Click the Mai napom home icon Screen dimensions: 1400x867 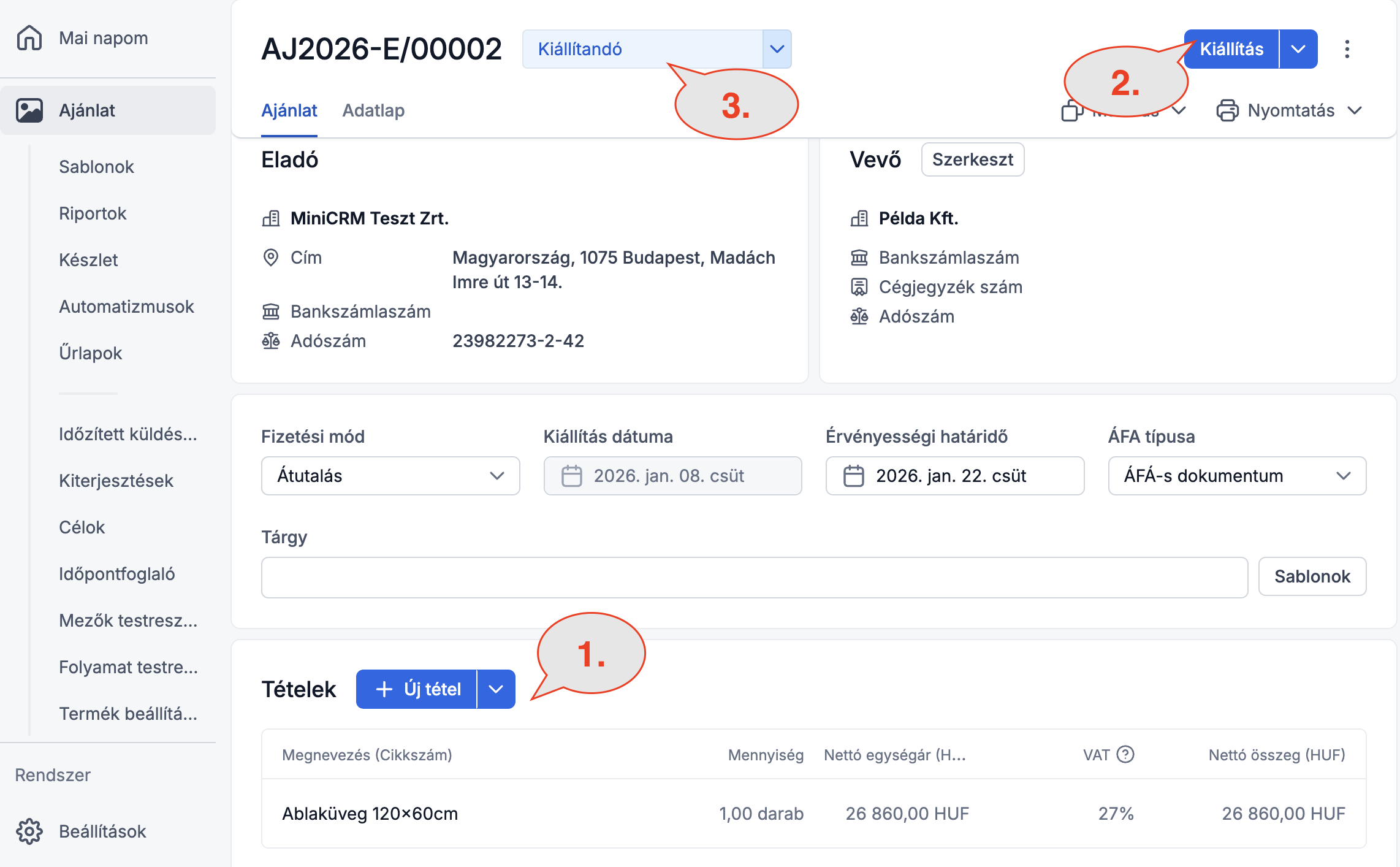click(29, 38)
